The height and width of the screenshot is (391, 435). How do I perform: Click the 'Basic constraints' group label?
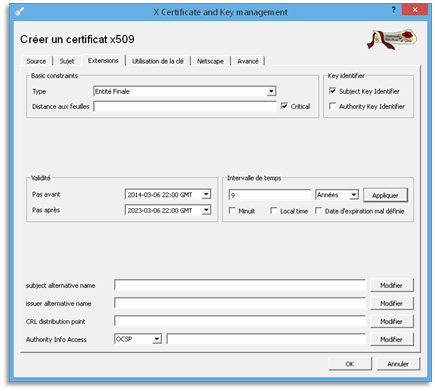coord(54,76)
